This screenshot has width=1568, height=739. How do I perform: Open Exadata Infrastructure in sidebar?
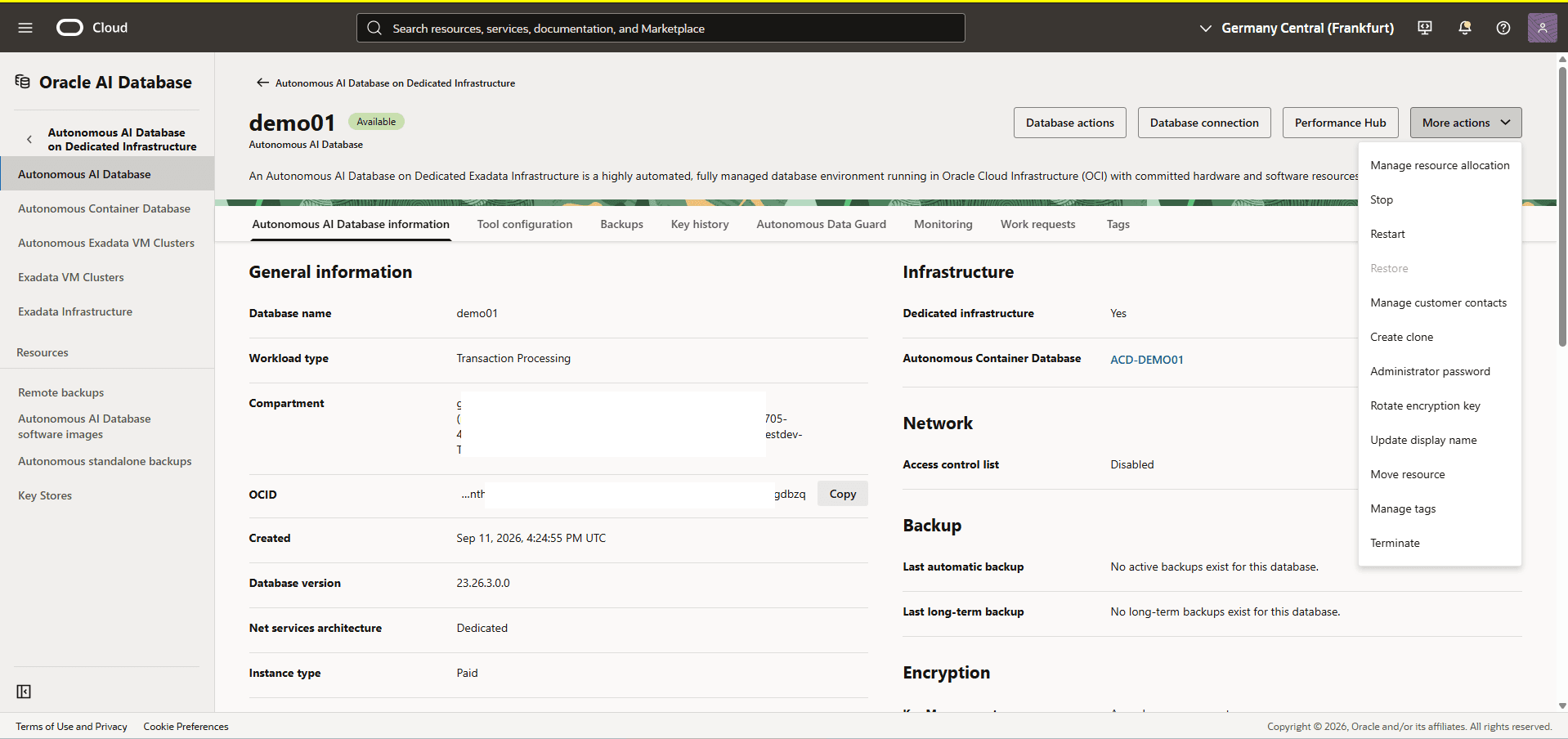click(75, 311)
